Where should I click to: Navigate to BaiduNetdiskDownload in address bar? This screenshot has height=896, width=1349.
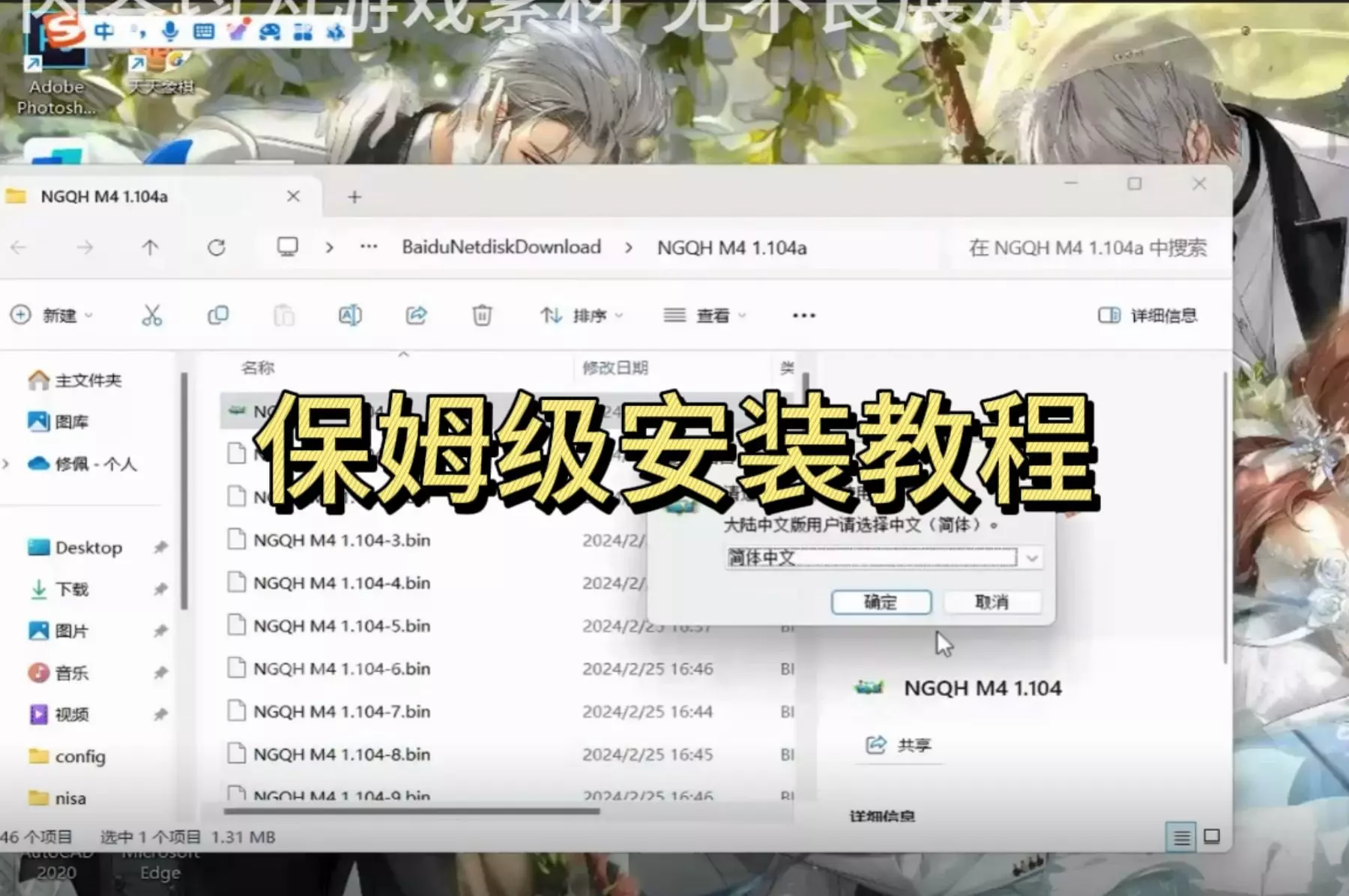click(x=501, y=247)
